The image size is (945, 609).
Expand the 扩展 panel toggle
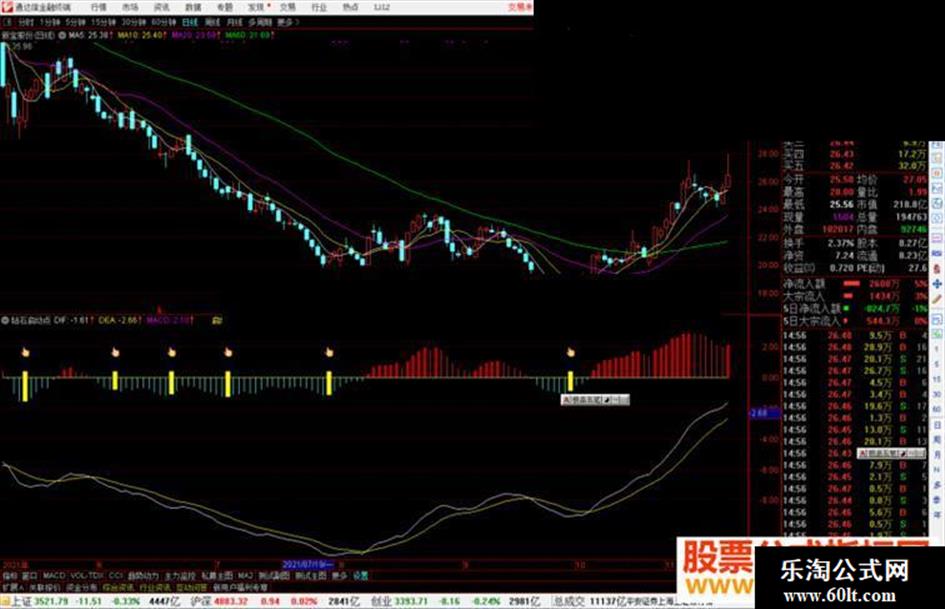tap(12, 587)
